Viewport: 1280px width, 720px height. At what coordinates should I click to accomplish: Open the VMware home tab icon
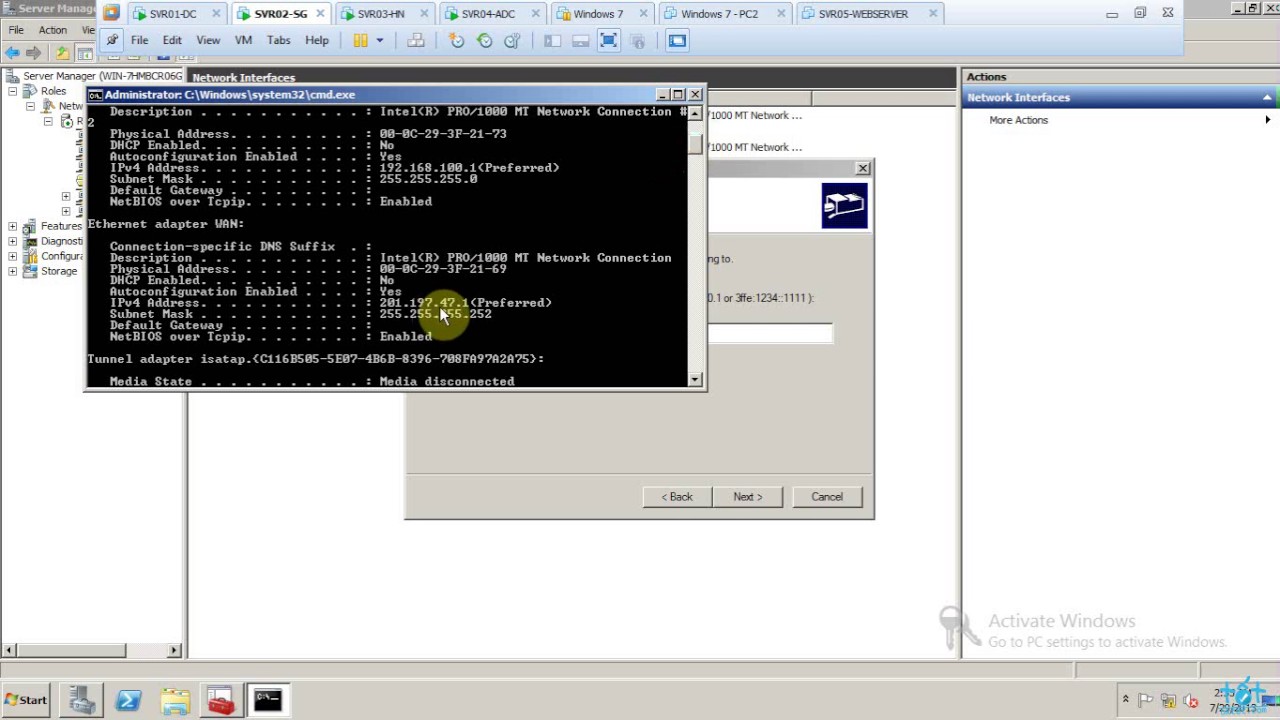coord(111,14)
